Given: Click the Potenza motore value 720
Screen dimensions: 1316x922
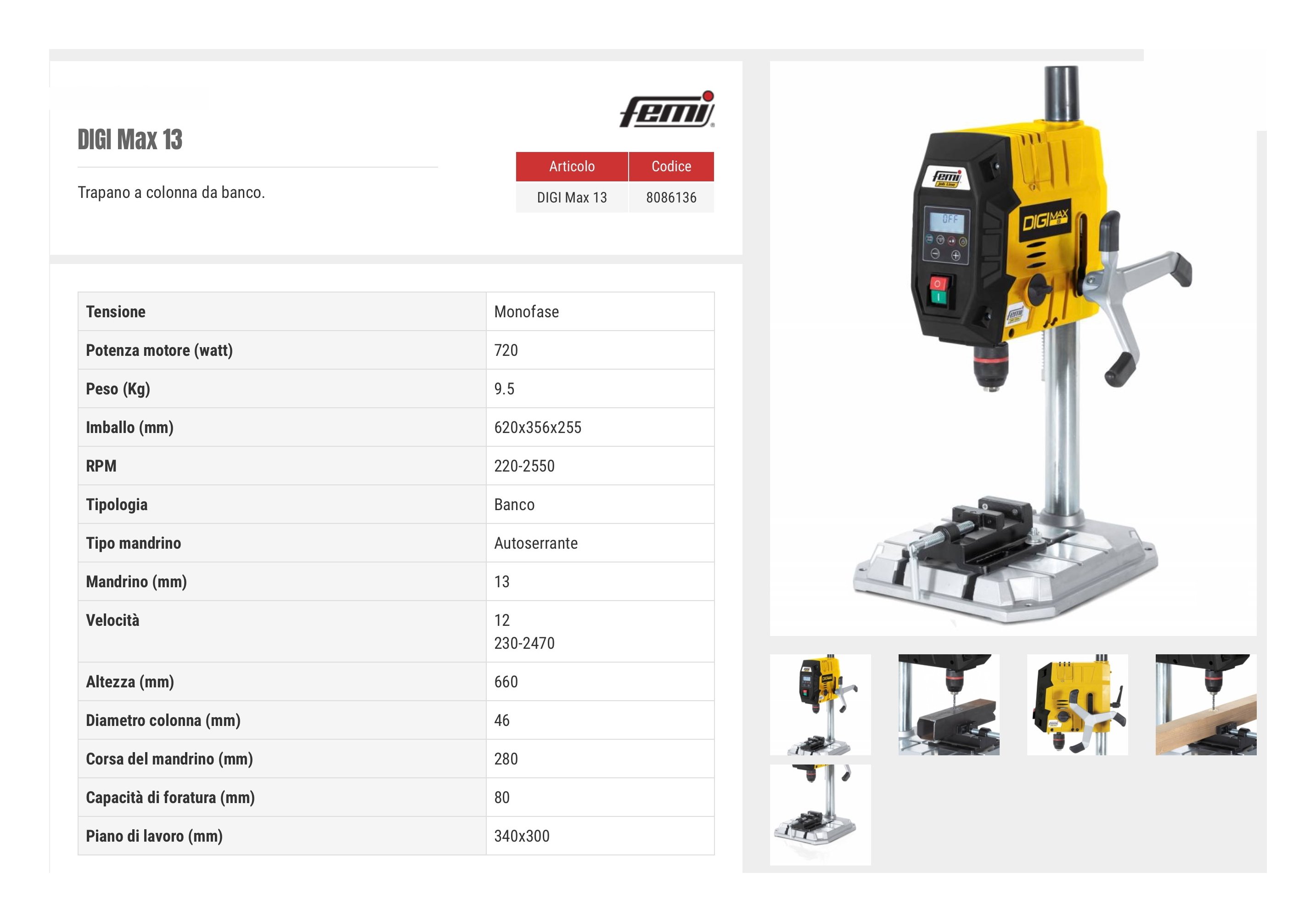Looking at the screenshot, I should point(506,350).
